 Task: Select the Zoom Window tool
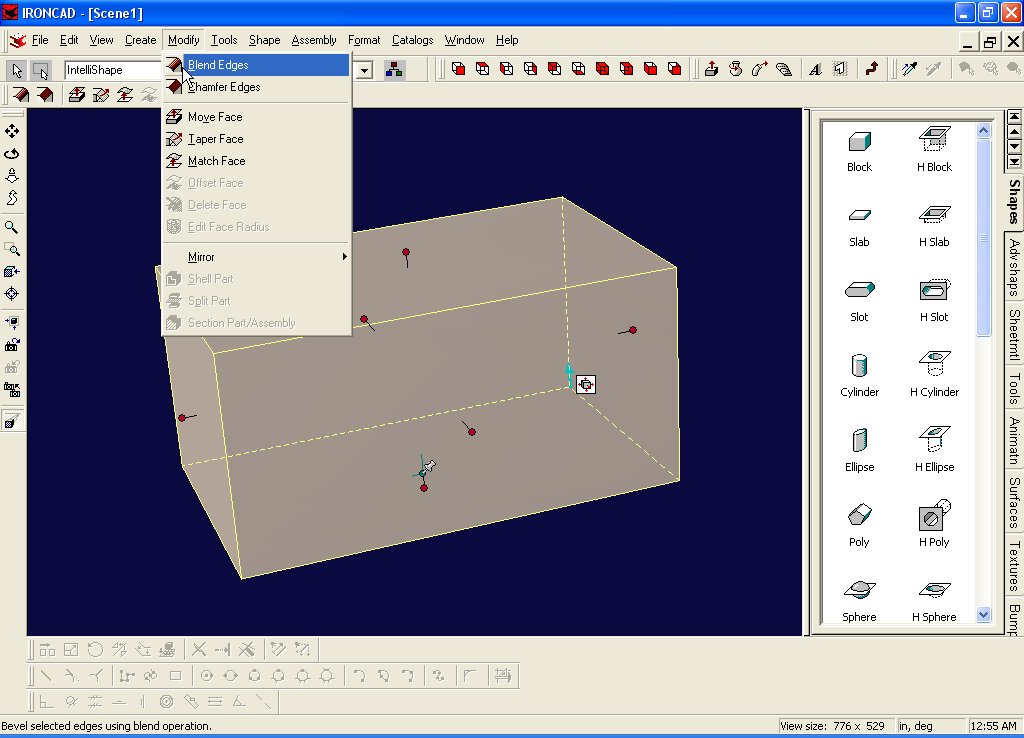click(x=12, y=249)
